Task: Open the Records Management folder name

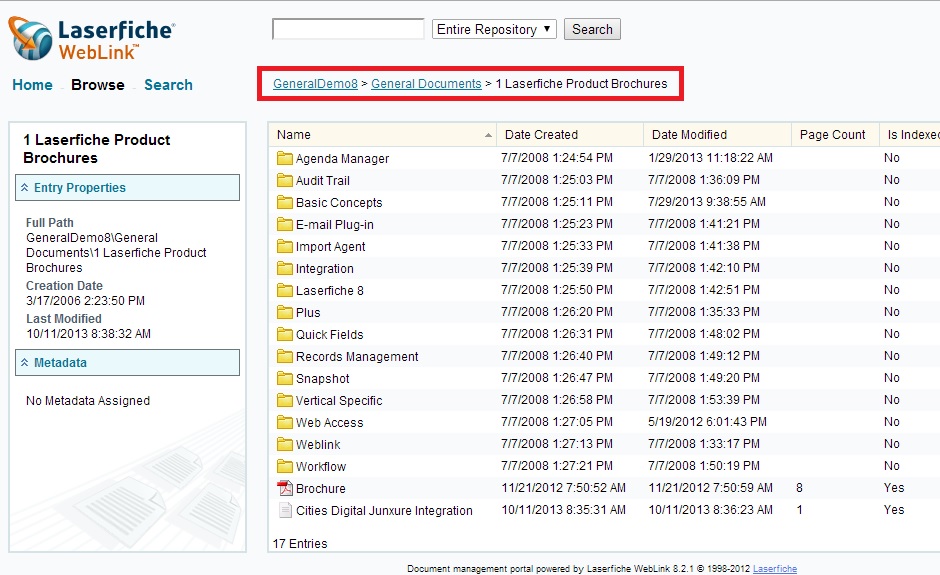Action: (x=357, y=357)
